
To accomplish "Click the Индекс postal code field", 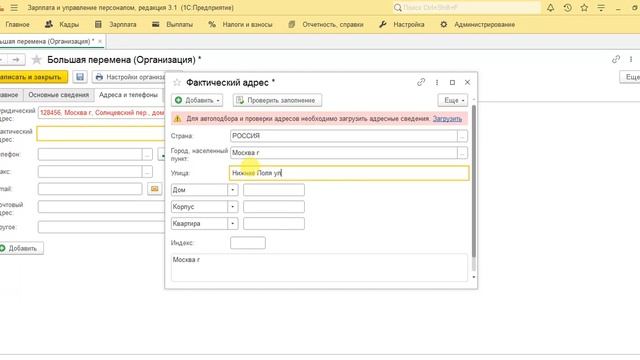I will click(248, 243).
